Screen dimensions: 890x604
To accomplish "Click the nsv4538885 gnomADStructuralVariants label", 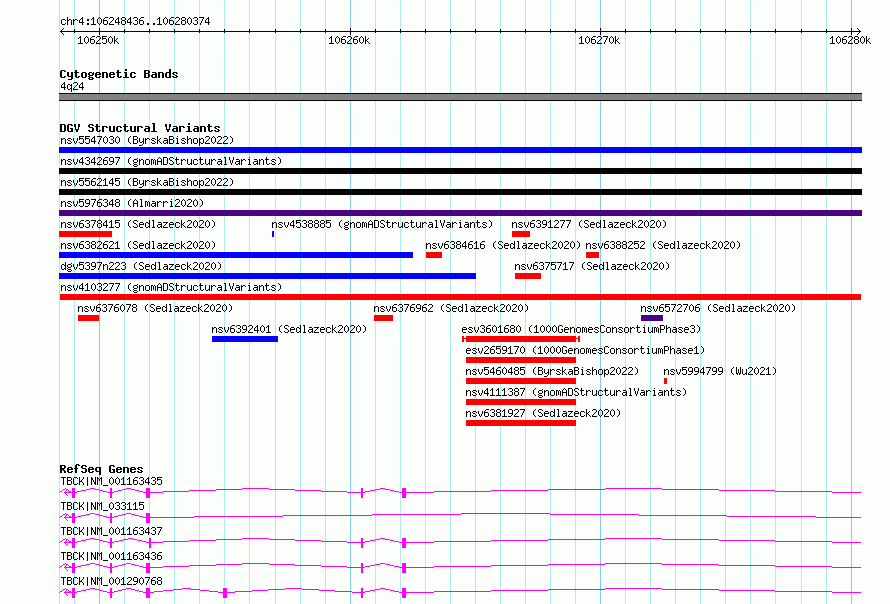I will (382, 224).
